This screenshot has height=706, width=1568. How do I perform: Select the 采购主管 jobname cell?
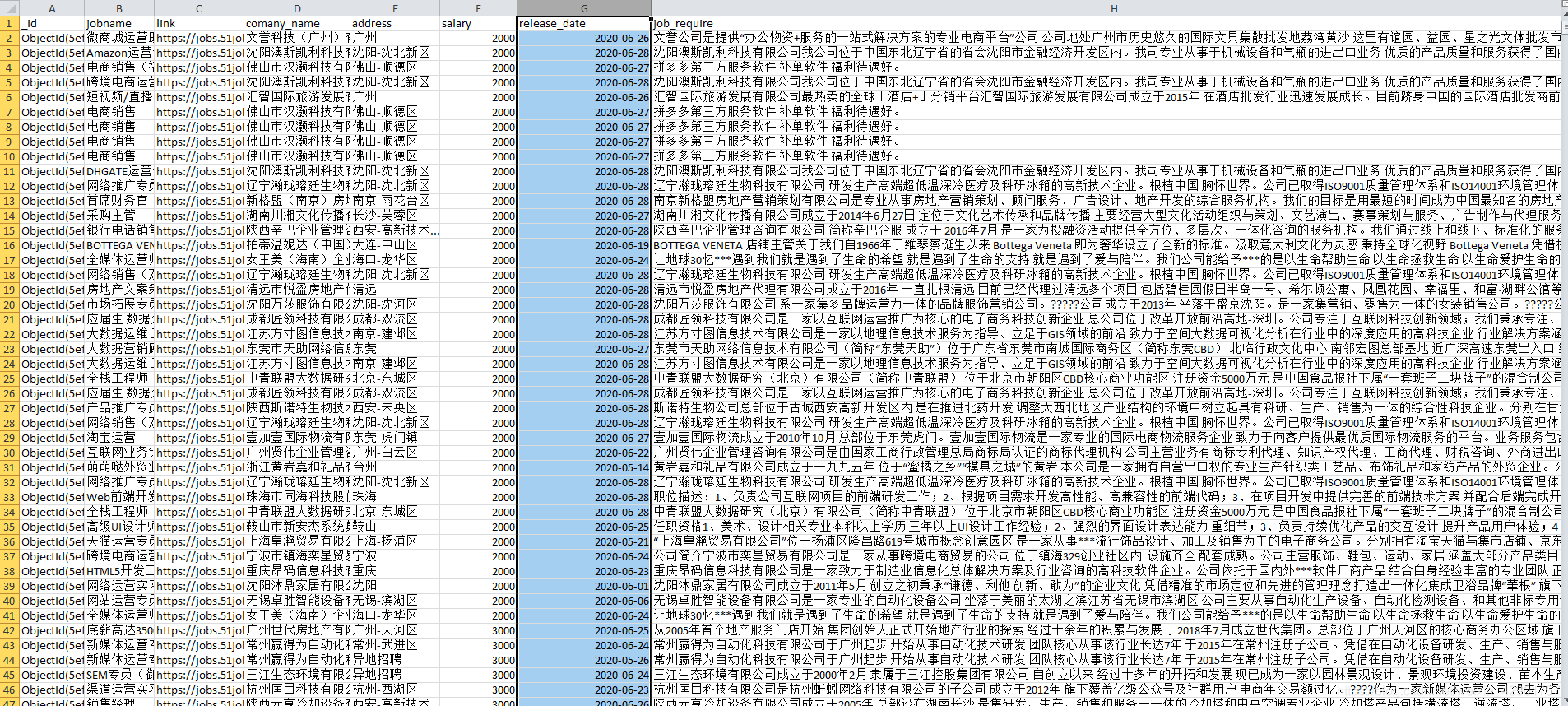coord(119,216)
